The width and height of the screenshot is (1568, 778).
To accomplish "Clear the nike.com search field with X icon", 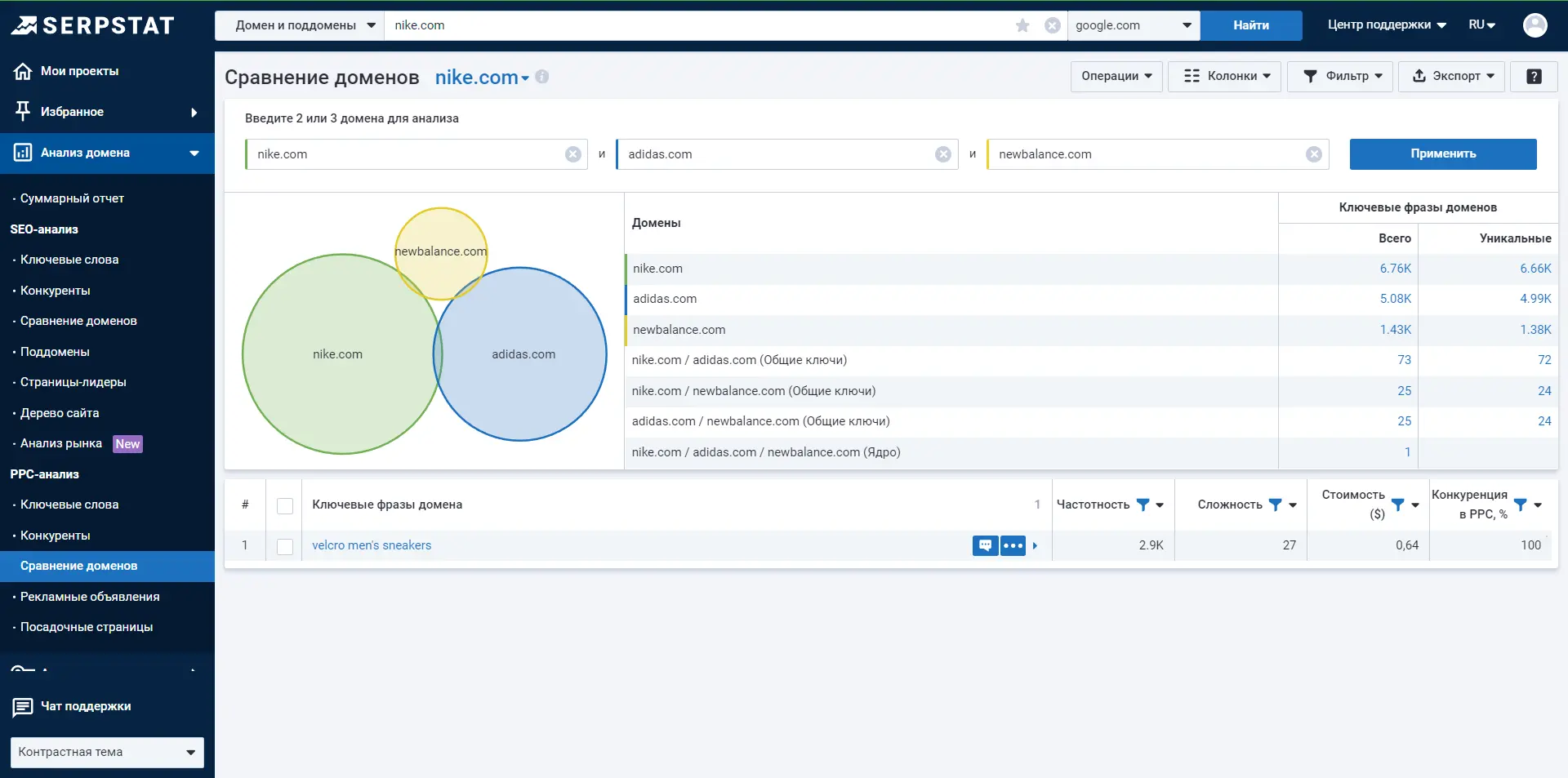I will click(1053, 25).
